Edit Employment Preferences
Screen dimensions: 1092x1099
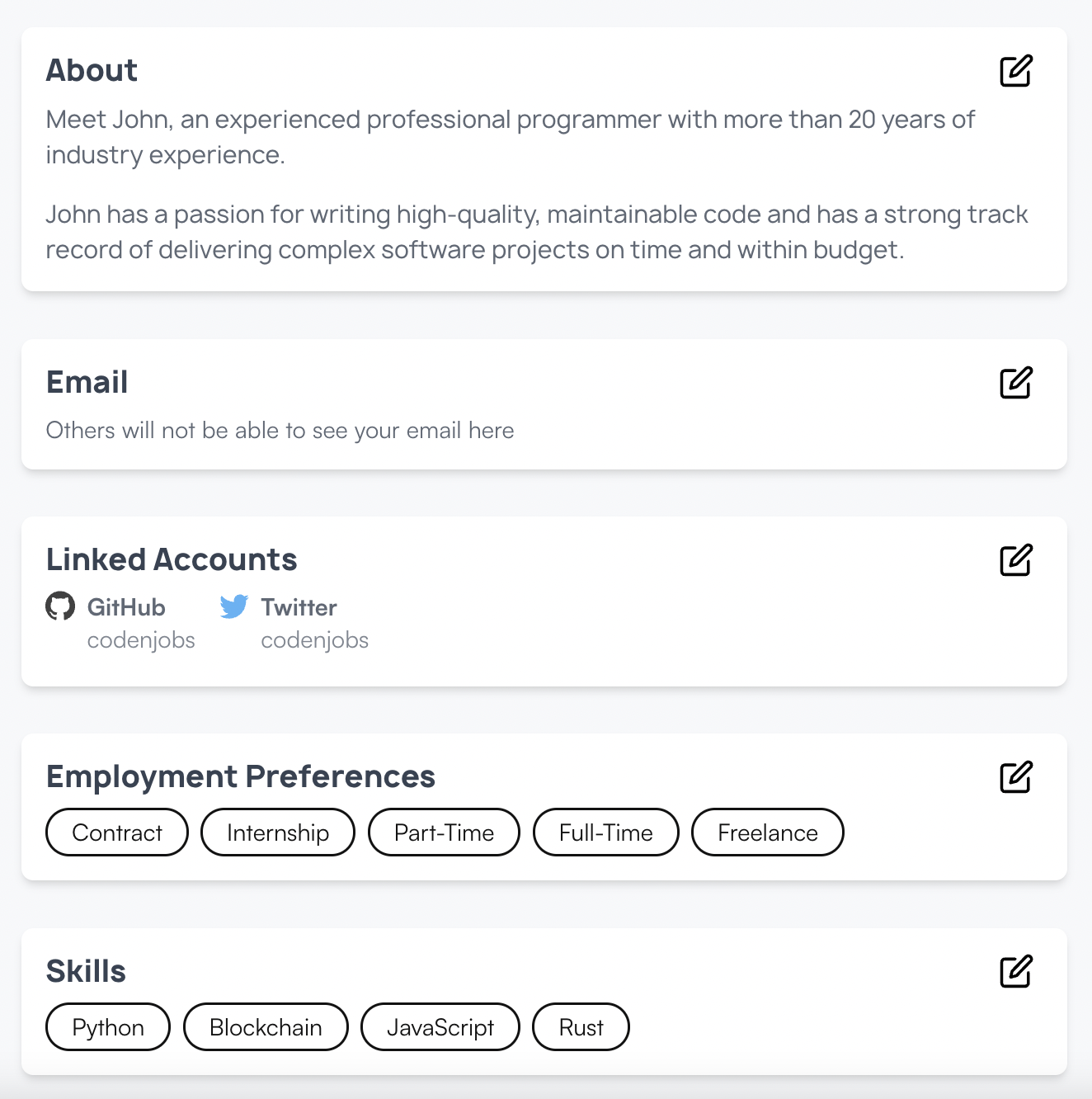(1016, 776)
